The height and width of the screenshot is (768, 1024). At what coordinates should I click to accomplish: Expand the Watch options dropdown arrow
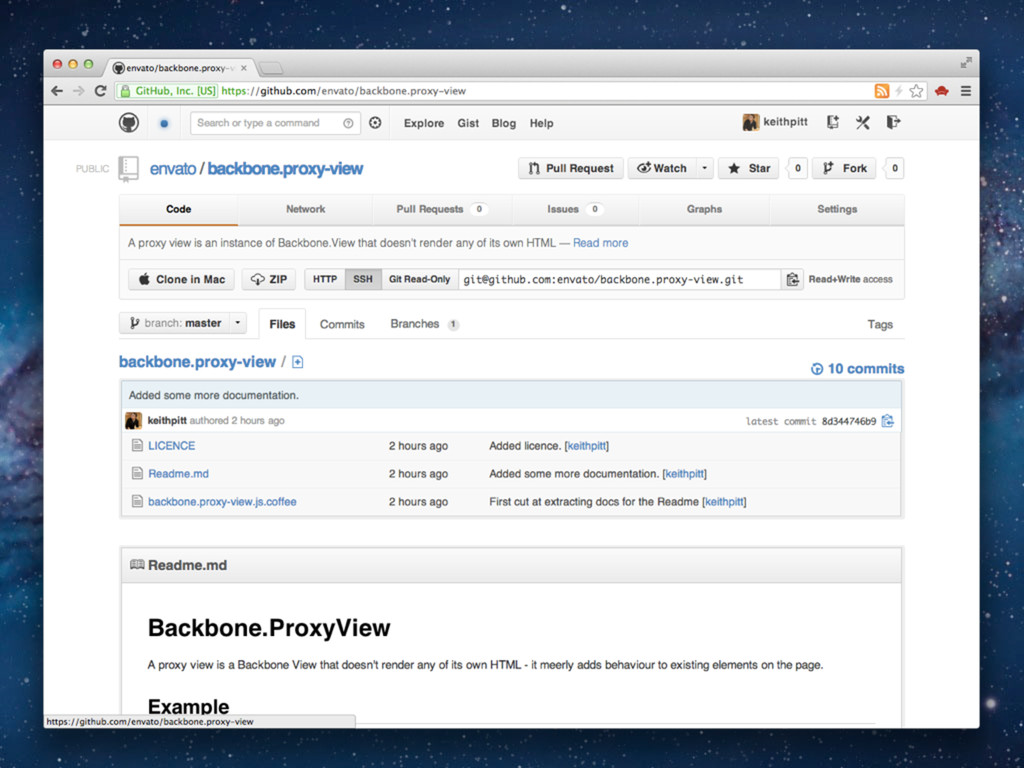tap(705, 168)
